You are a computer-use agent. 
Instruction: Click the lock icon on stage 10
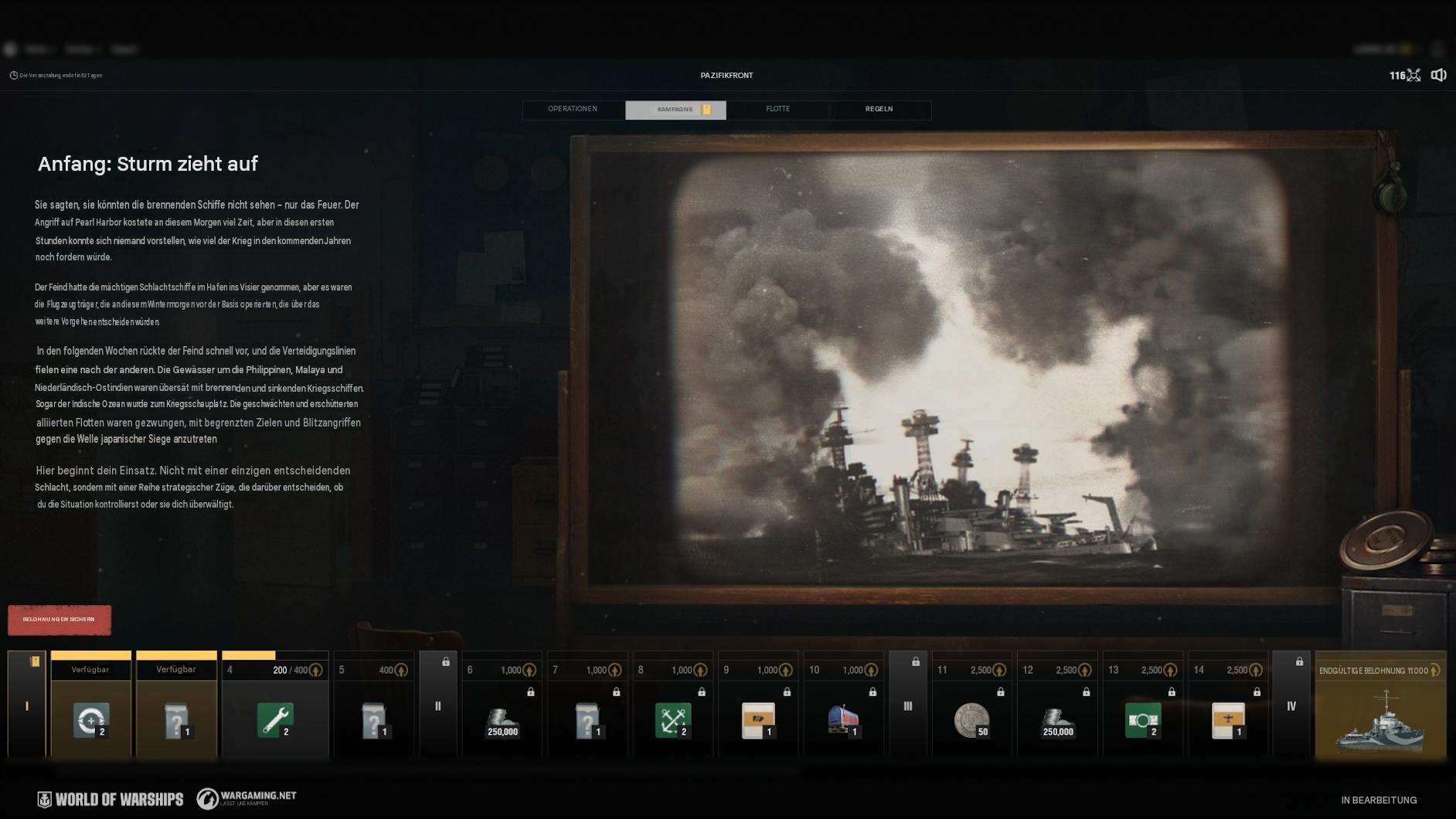(x=873, y=692)
